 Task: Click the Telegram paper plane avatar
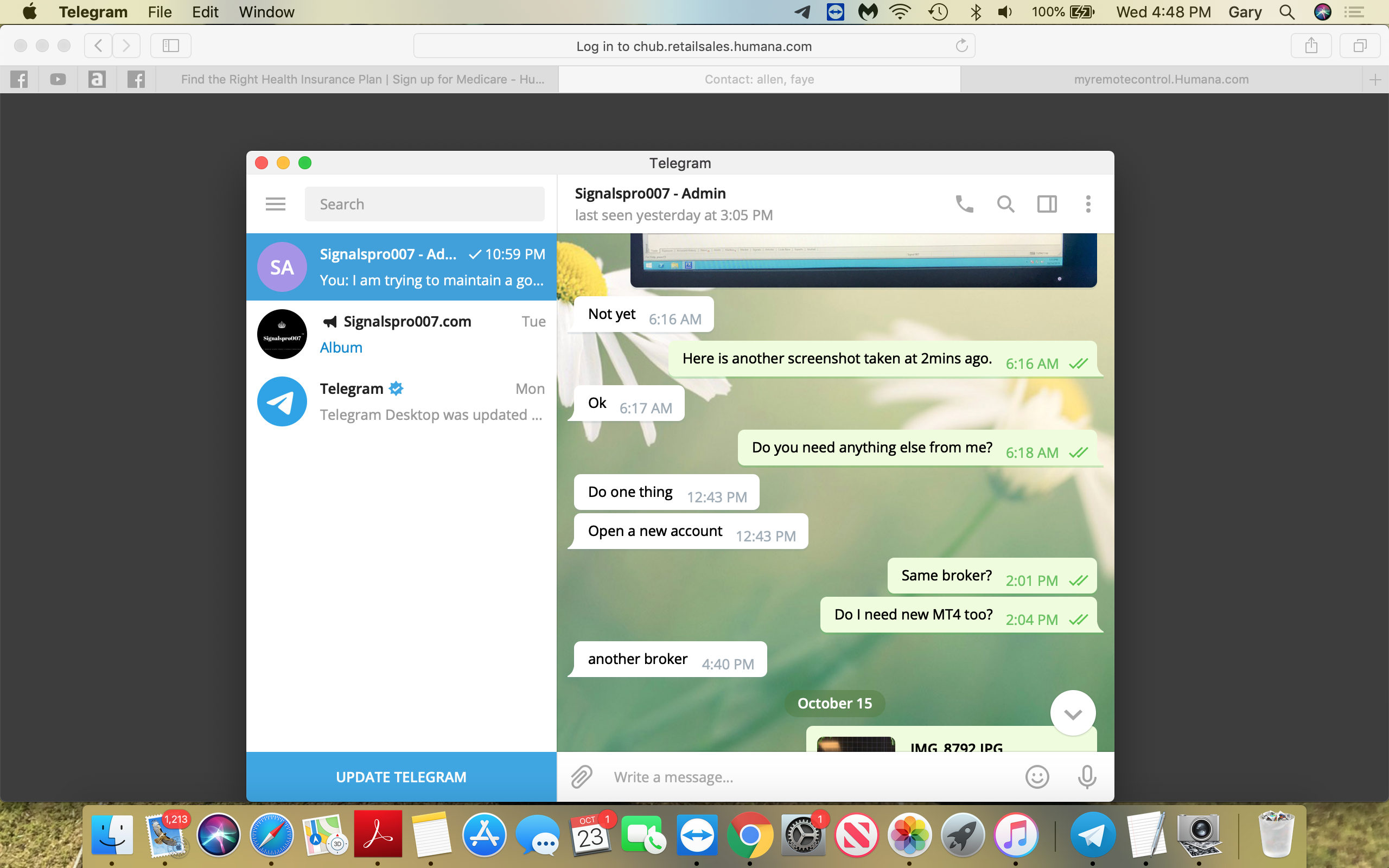pos(282,401)
